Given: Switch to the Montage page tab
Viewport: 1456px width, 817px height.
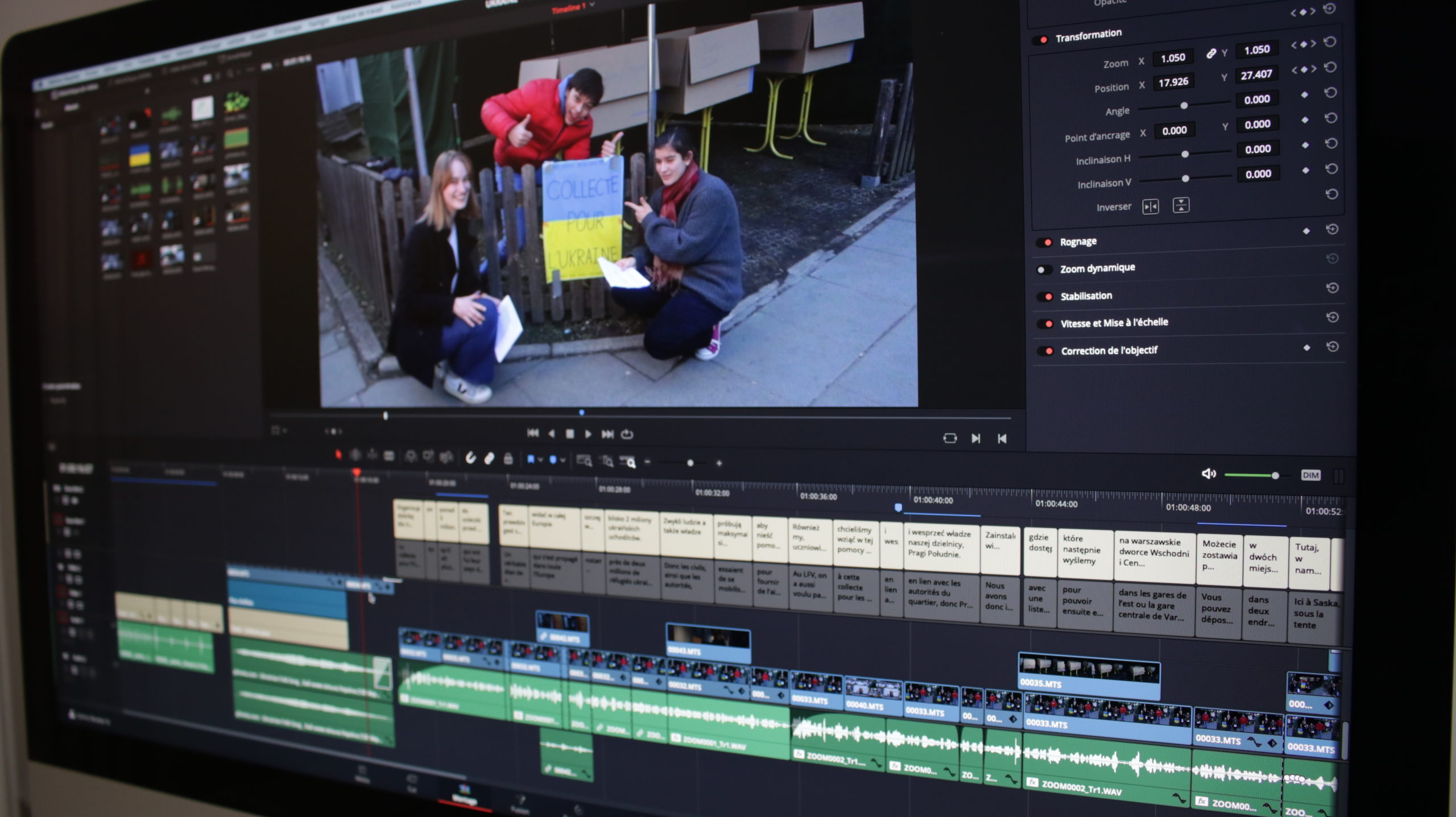Looking at the screenshot, I should point(464,794).
